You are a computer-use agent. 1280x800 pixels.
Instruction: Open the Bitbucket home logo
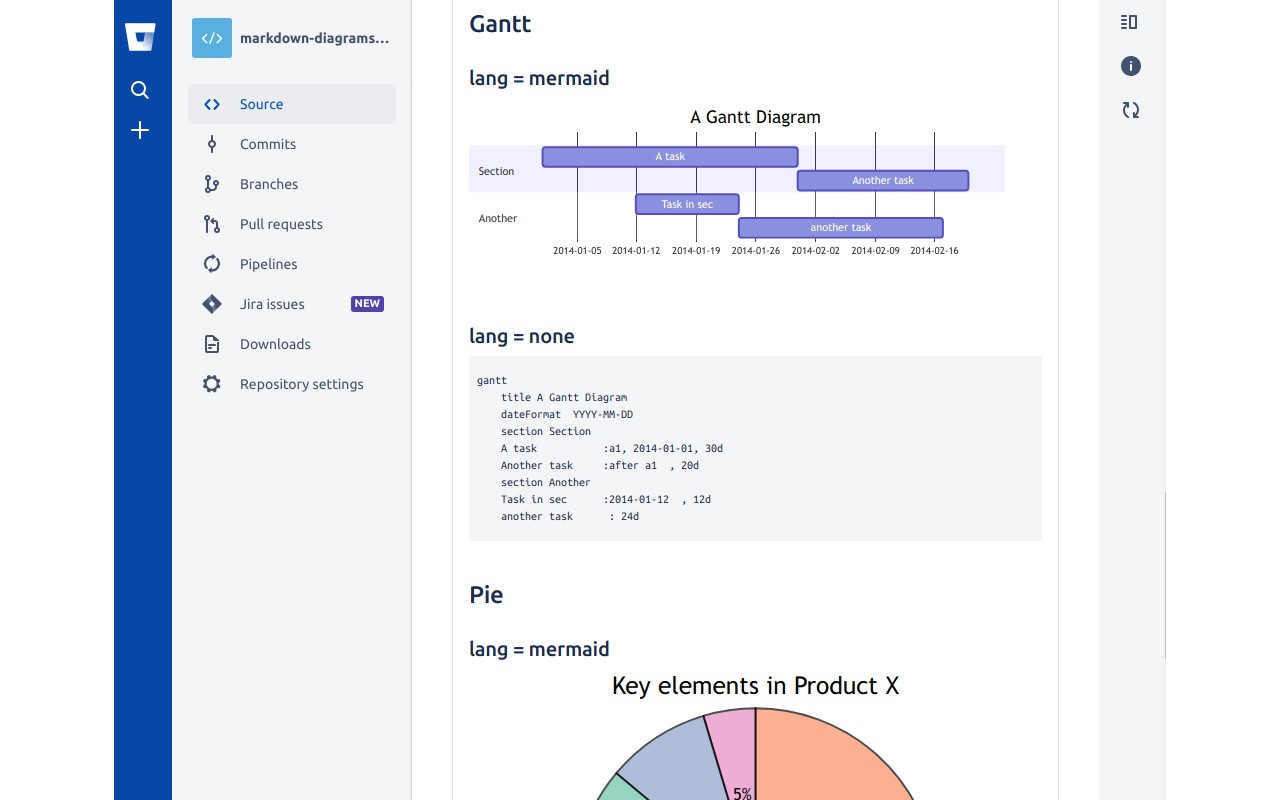[x=140, y=37]
